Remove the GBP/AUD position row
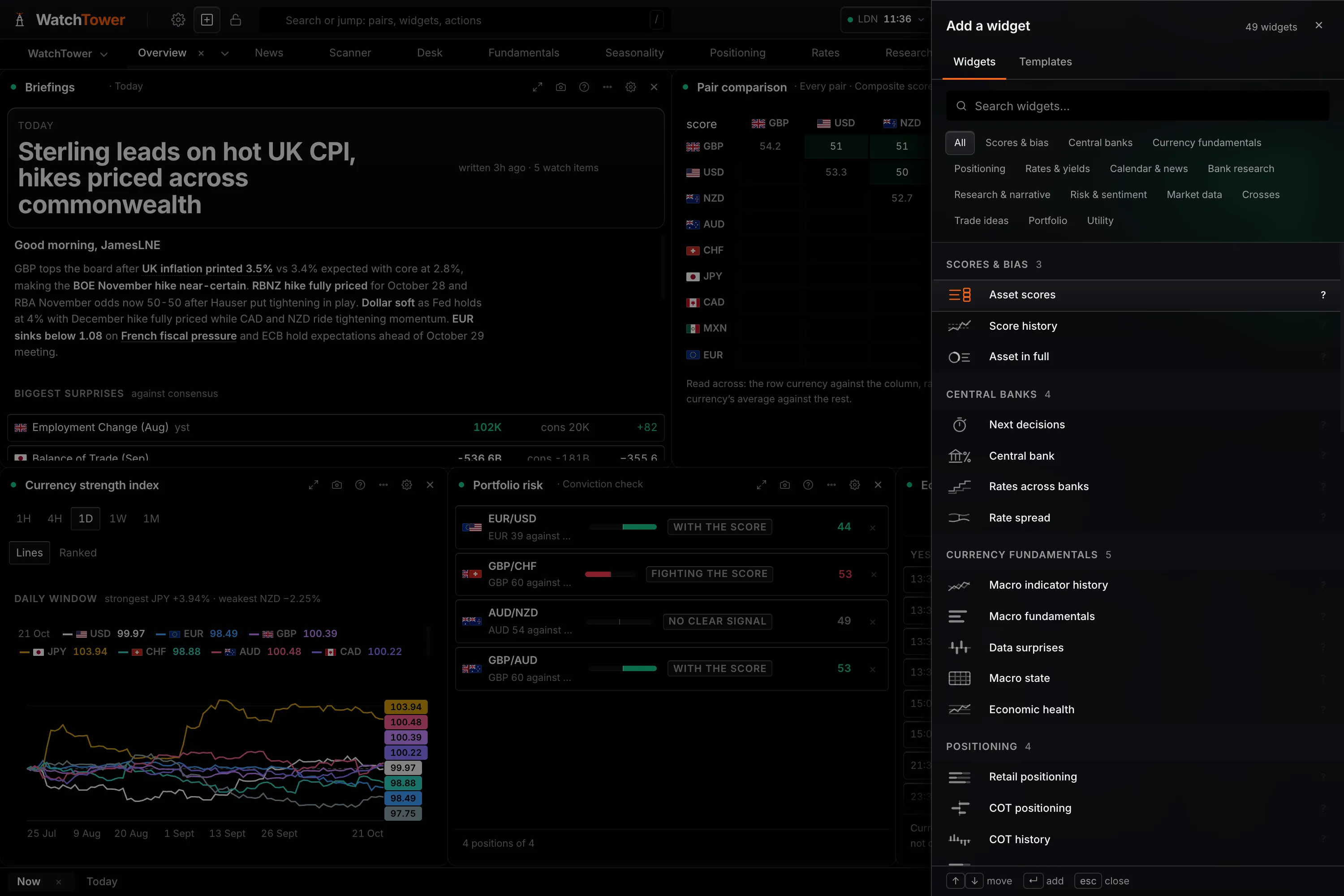The image size is (1344, 896). coord(873,669)
